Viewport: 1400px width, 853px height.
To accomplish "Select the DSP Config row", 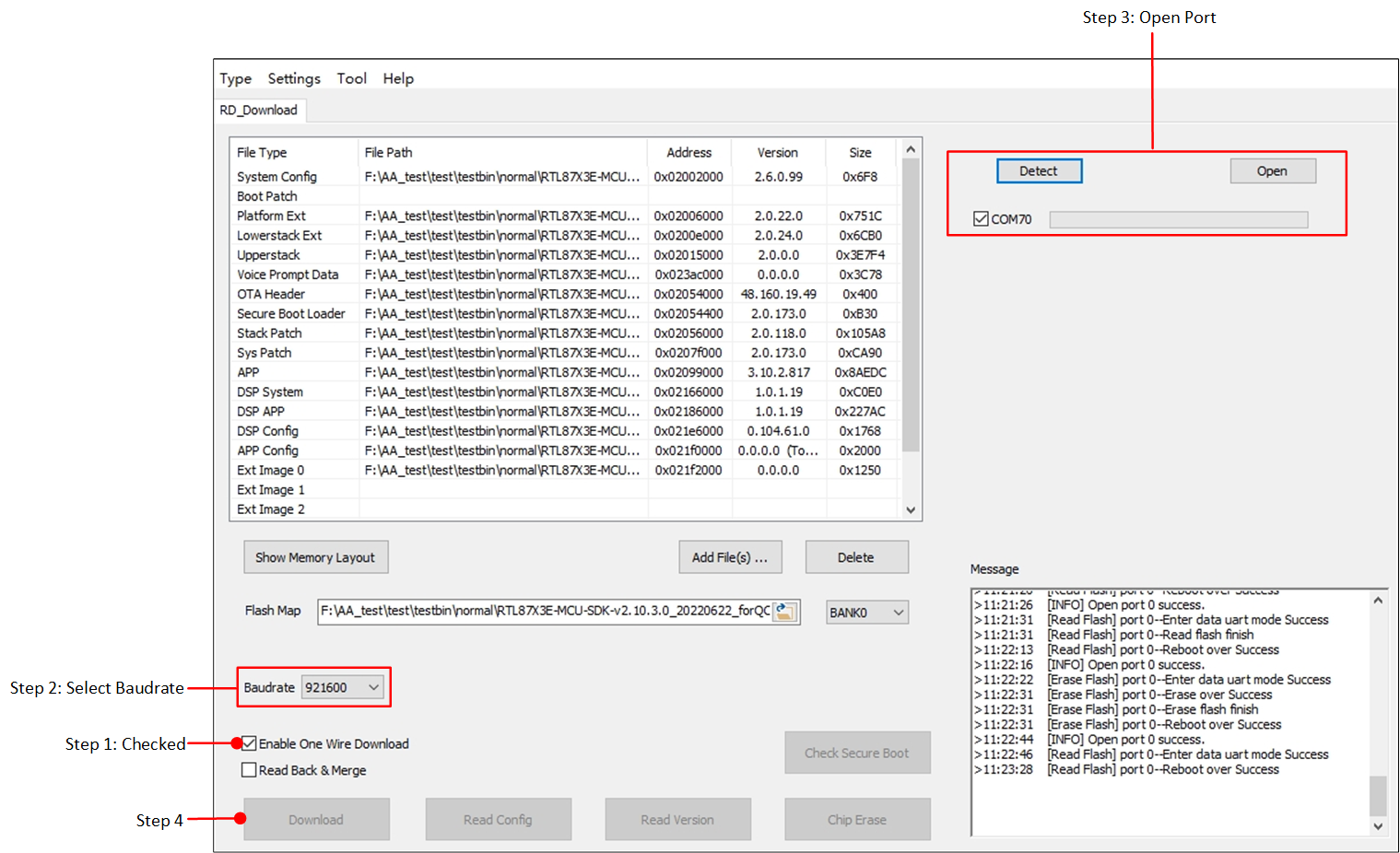I will coord(565,431).
